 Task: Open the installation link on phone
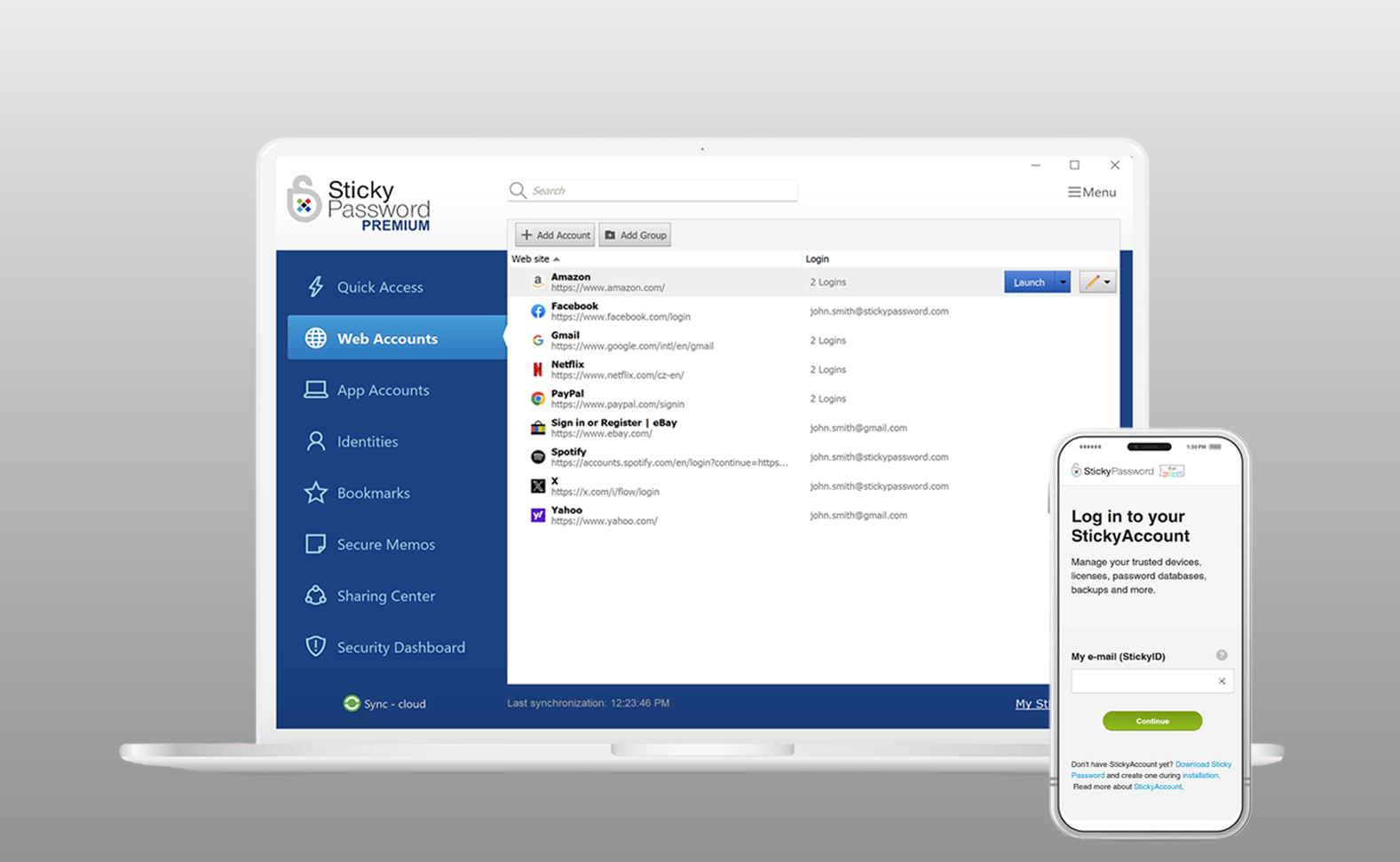coord(1200,775)
